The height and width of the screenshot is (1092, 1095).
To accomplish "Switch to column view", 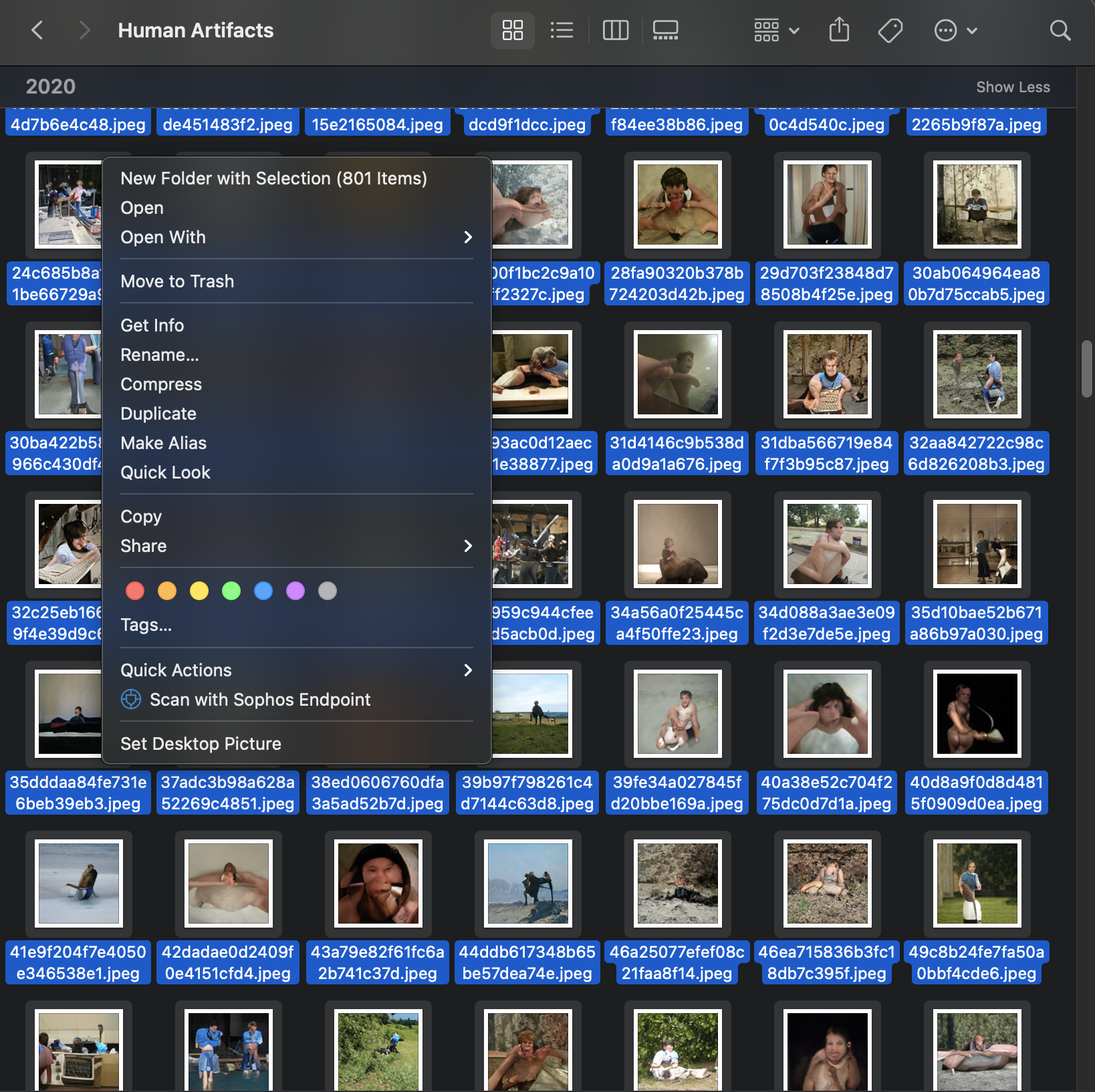I will point(615,30).
